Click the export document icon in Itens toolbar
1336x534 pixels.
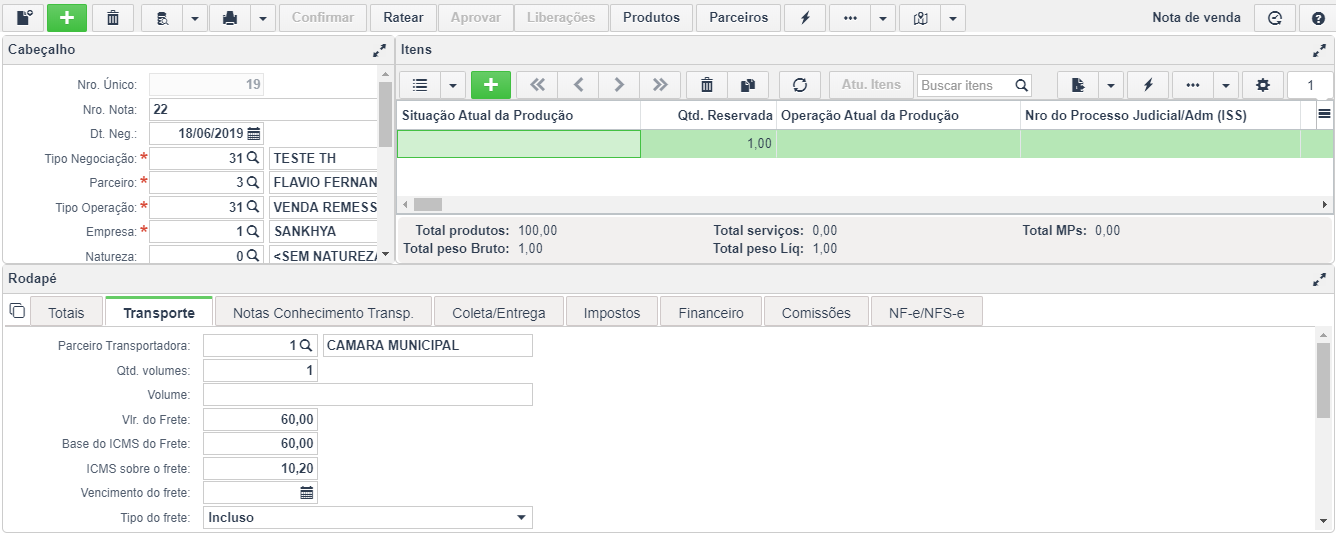1078,85
